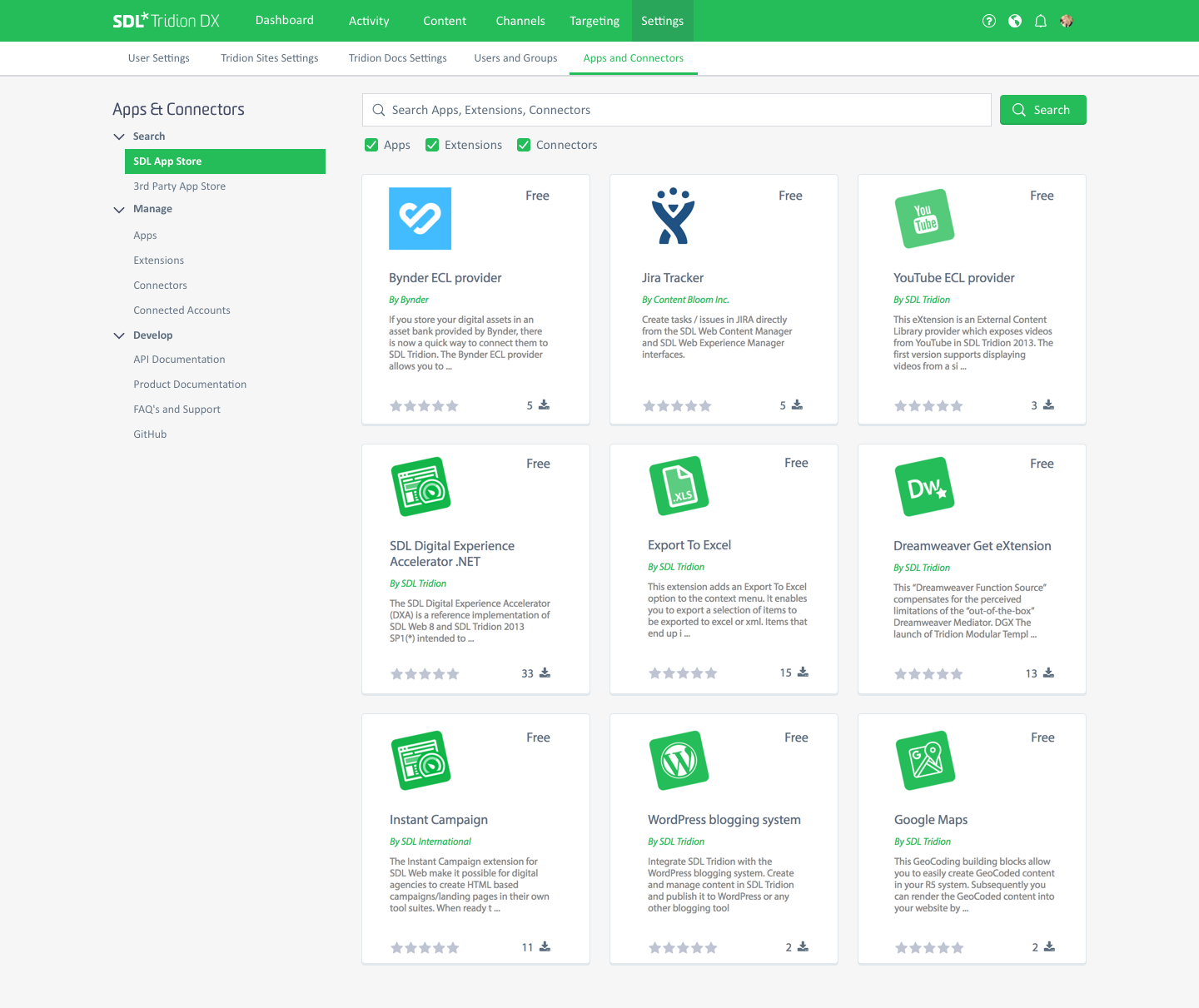Click download icon on YouTube ECL provider card
Image resolution: width=1199 pixels, height=1008 pixels.
click(1048, 405)
